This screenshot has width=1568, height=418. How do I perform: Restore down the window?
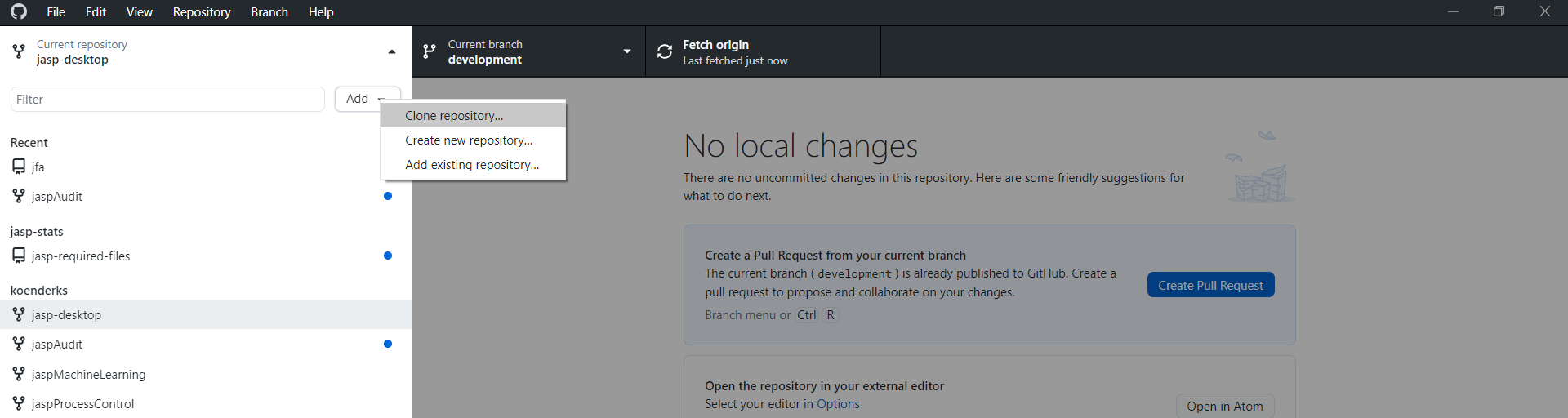click(1499, 11)
